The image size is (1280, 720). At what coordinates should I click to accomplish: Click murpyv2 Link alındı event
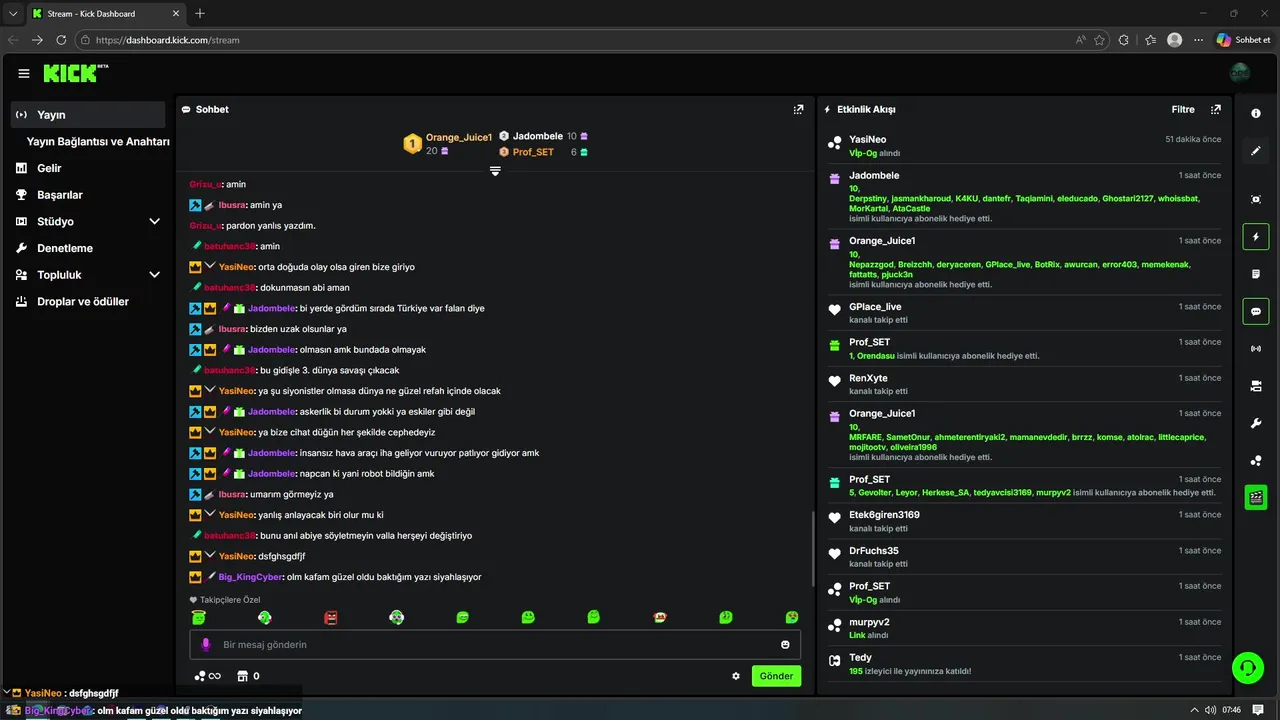point(1025,628)
